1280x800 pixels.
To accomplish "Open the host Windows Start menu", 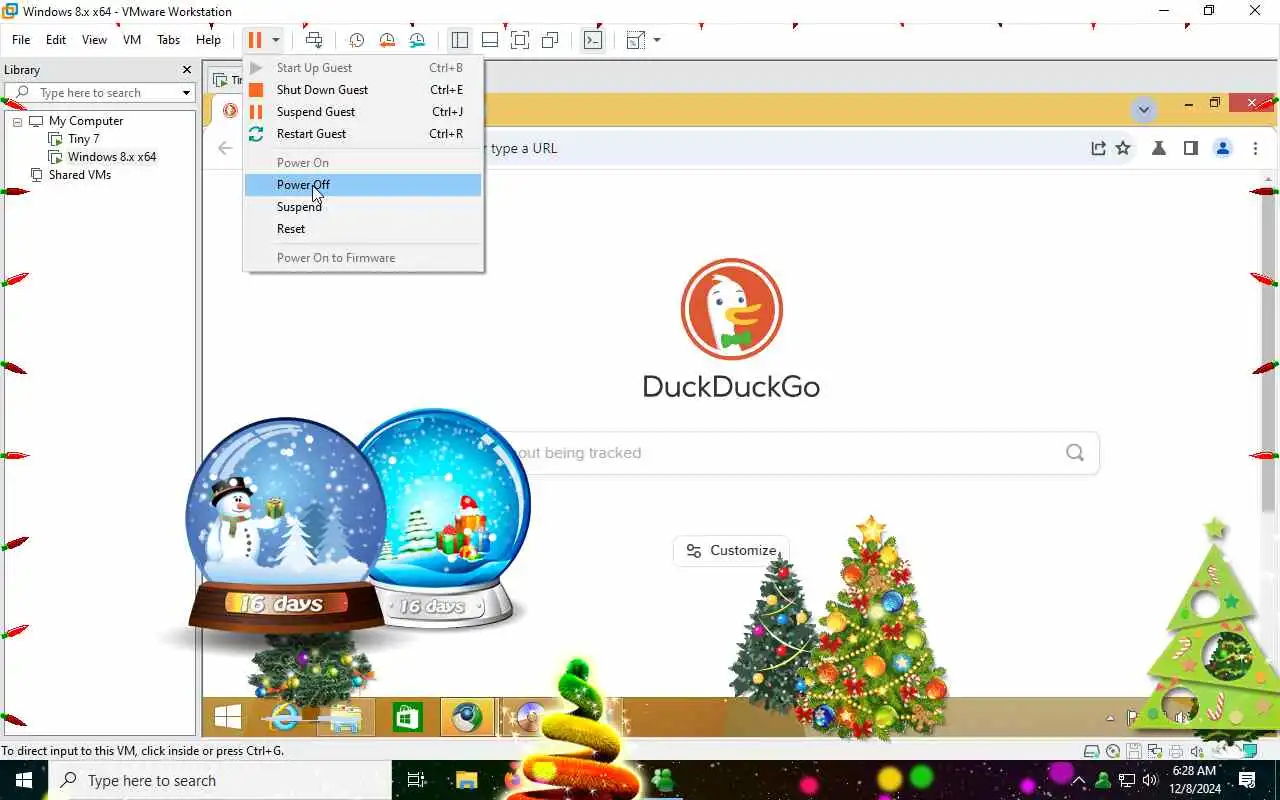I will (x=23, y=780).
